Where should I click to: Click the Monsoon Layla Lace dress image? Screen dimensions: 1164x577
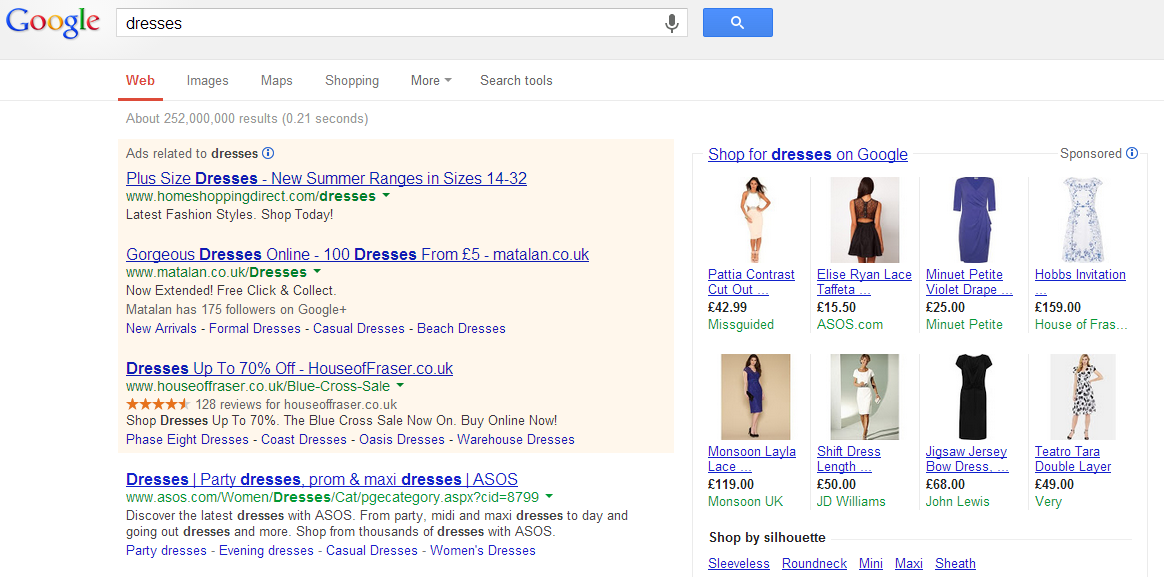tap(756, 397)
